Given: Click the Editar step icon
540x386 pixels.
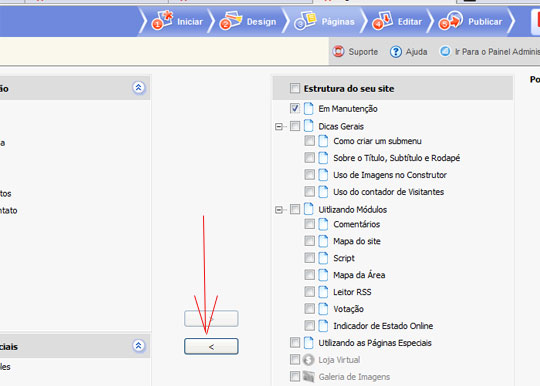Looking at the screenshot, I should pos(382,20).
